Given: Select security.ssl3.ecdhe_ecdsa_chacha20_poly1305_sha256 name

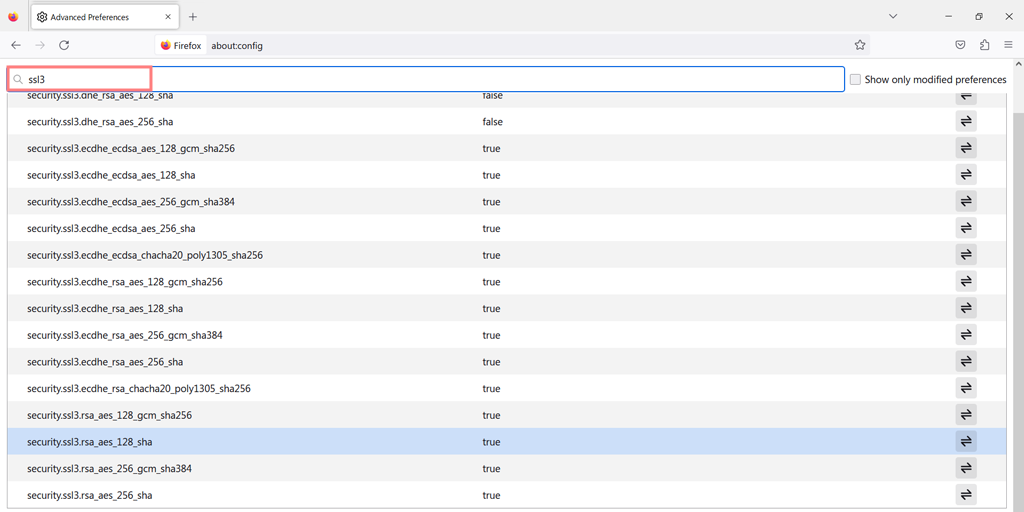Looking at the screenshot, I should 145,255.
